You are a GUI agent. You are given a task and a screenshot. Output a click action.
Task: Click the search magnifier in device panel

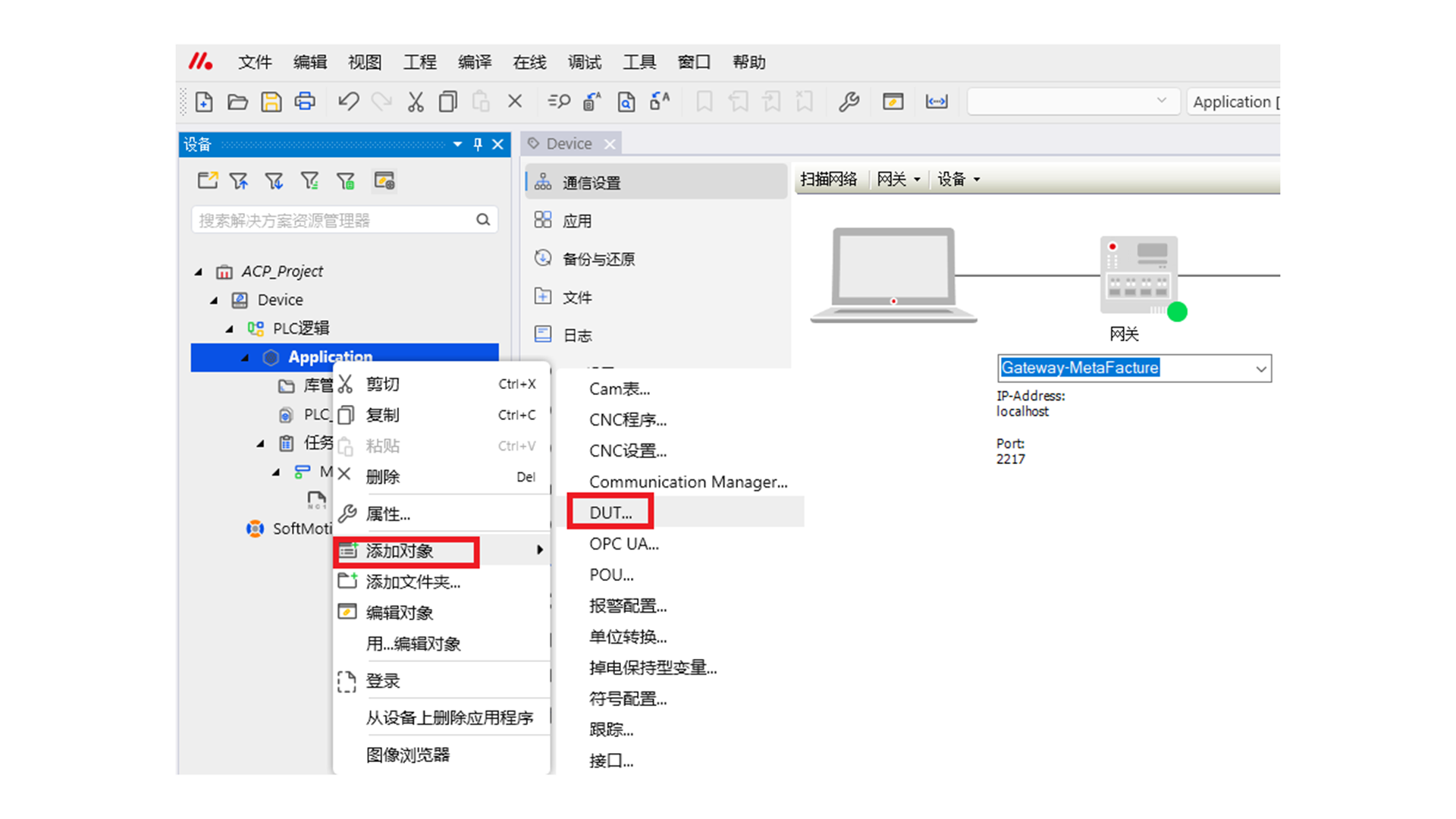(x=483, y=220)
